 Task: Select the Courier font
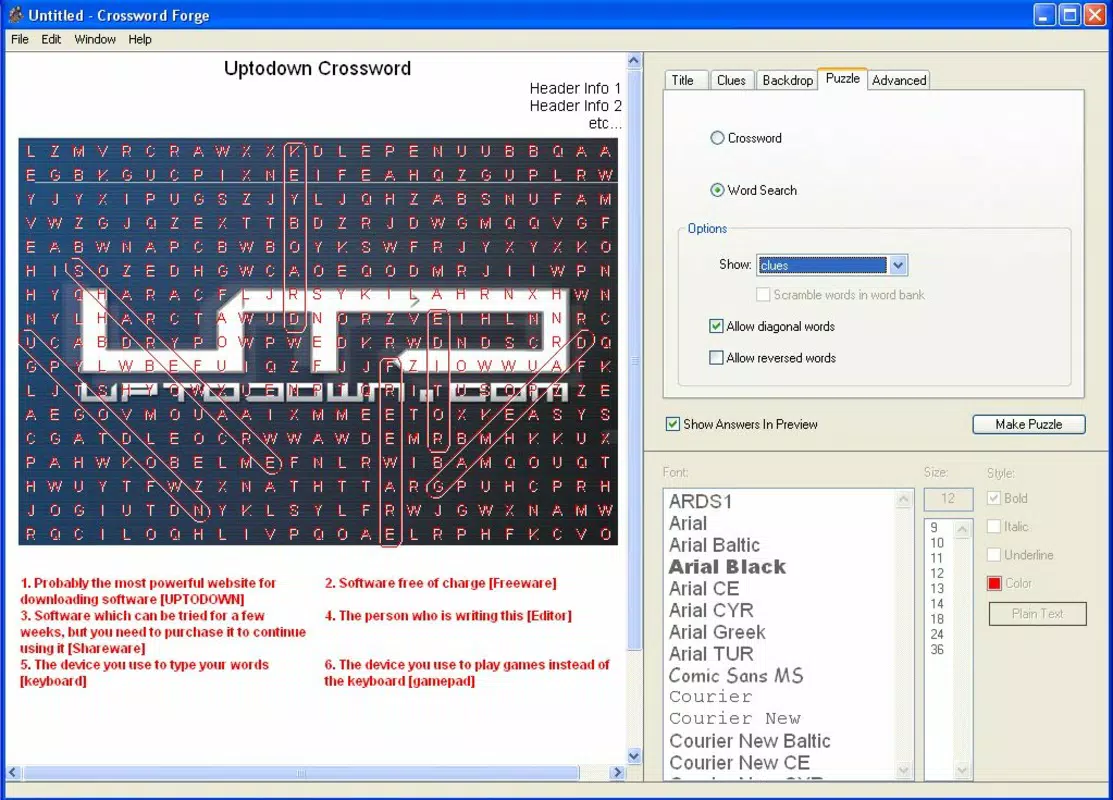pyautogui.click(x=711, y=697)
